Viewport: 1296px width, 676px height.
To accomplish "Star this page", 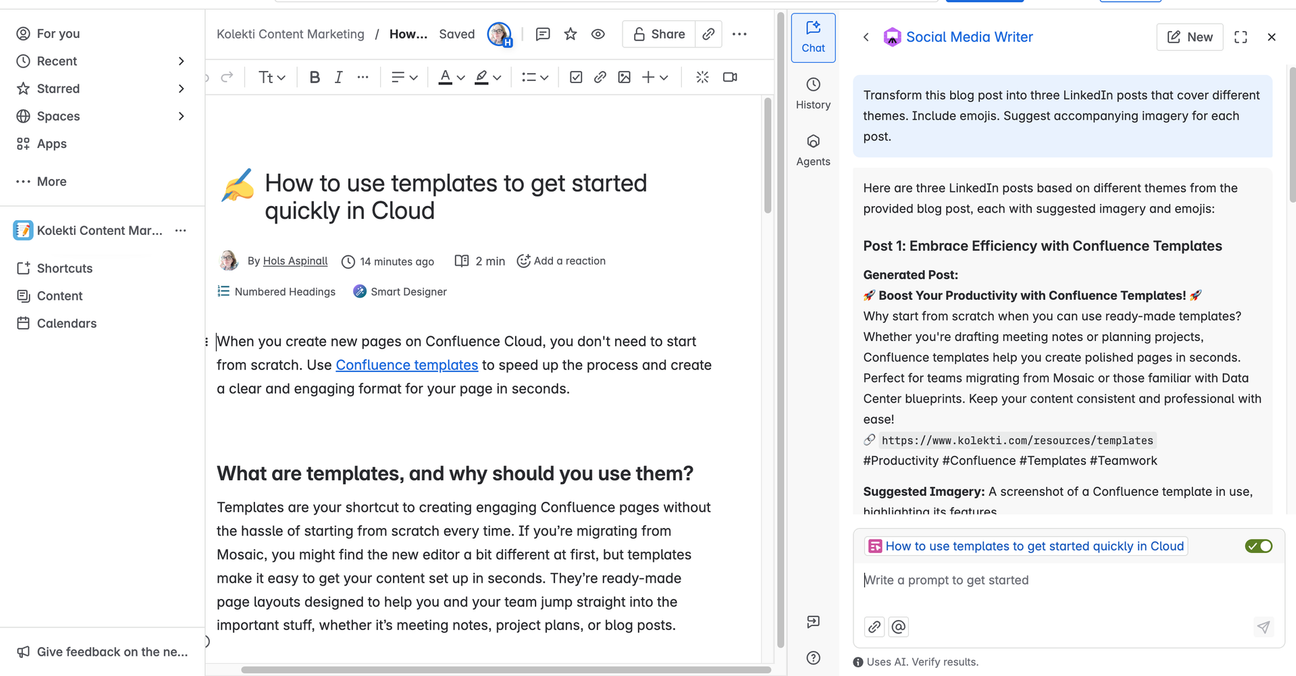I will [570, 34].
